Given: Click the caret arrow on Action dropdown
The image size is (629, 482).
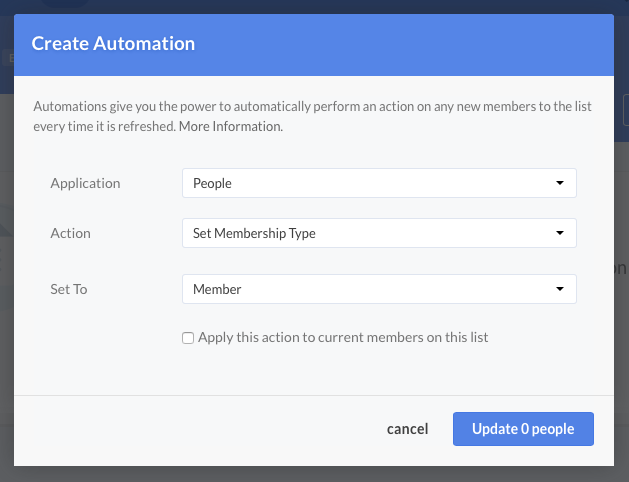Looking at the screenshot, I should click(x=558, y=234).
